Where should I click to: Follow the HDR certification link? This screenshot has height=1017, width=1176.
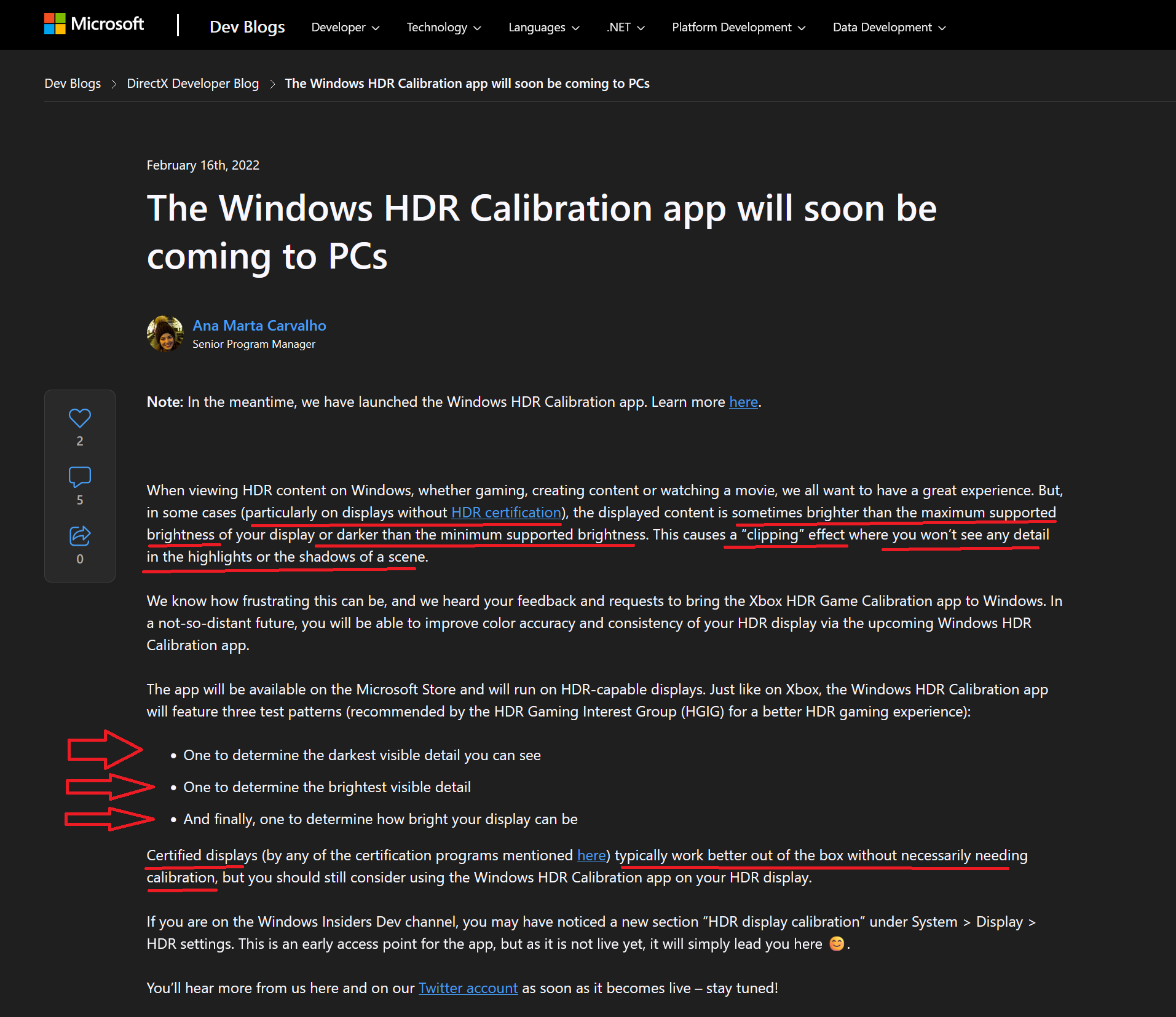505,512
